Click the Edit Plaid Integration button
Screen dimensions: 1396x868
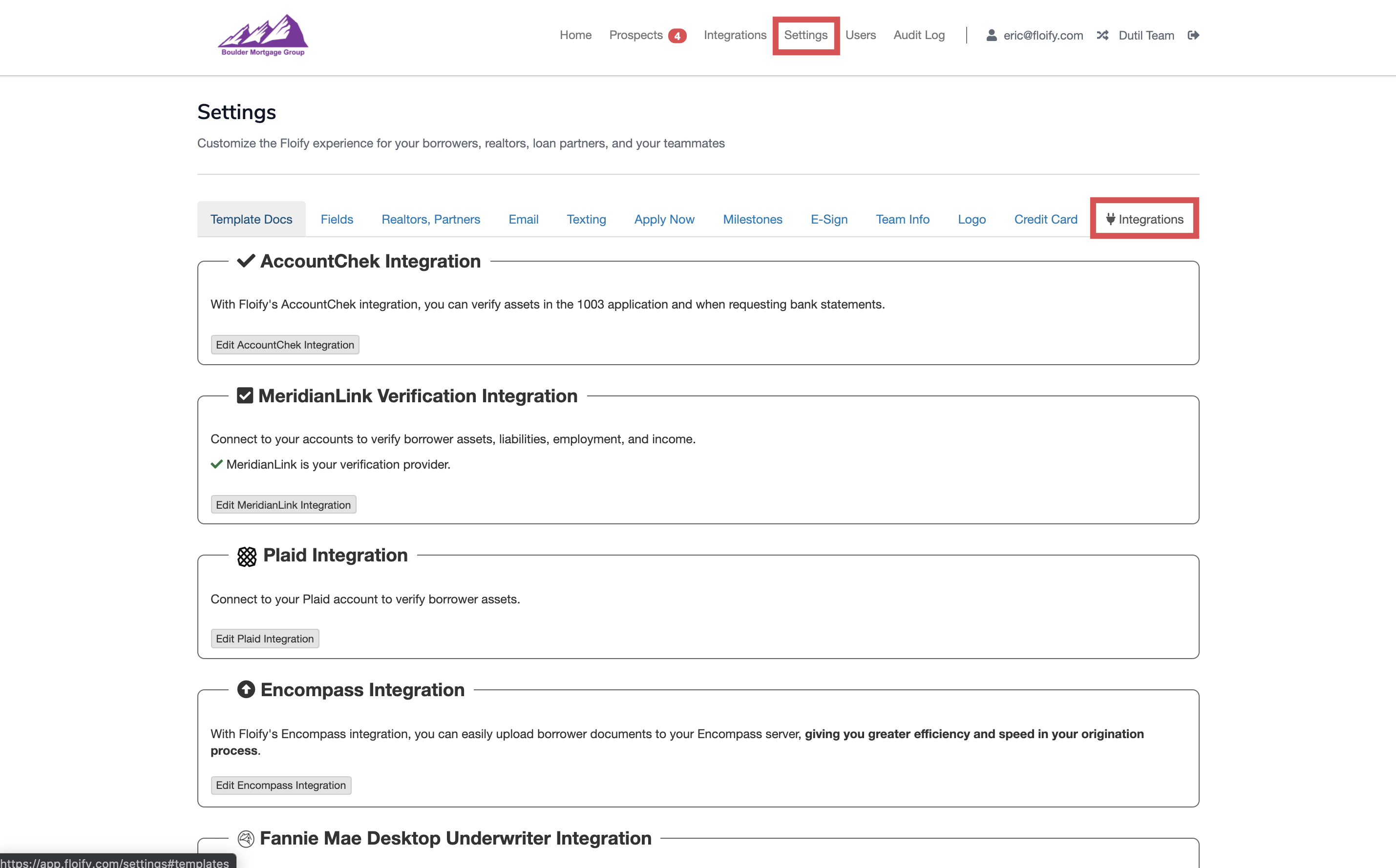[264, 639]
